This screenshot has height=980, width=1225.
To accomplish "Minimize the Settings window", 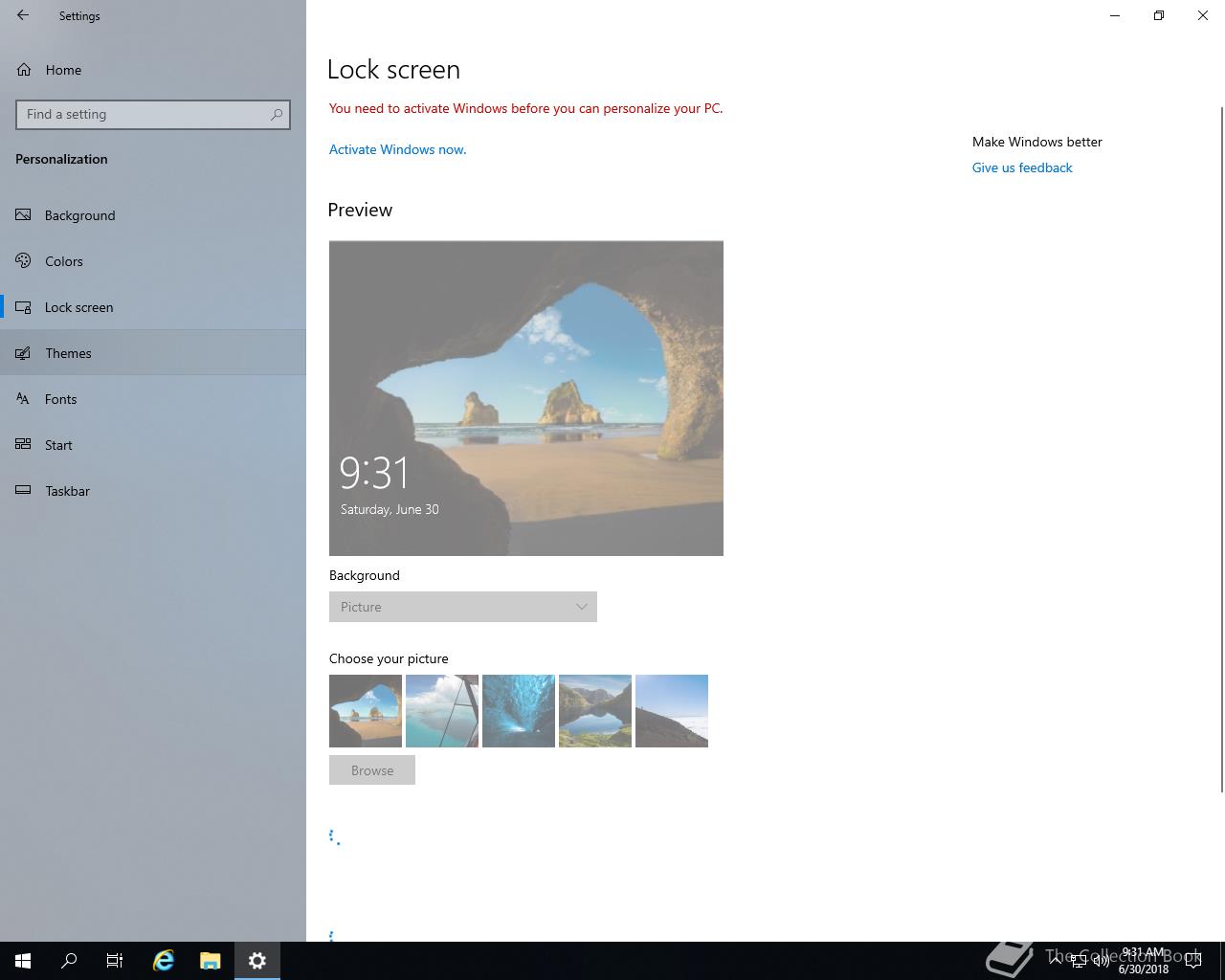I will pyautogui.click(x=1115, y=15).
